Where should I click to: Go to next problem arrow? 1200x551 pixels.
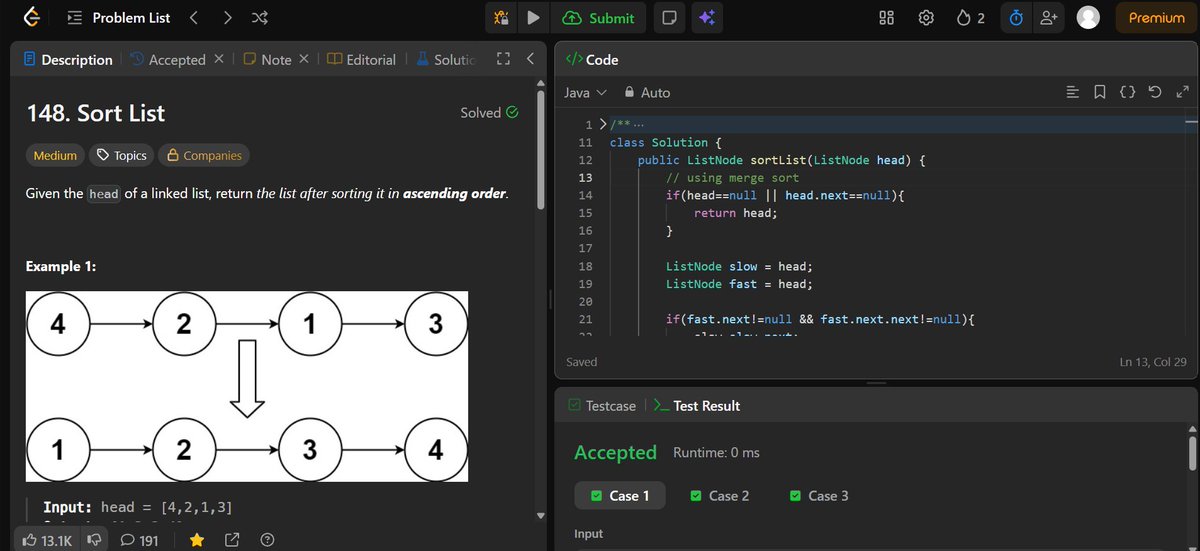227,18
